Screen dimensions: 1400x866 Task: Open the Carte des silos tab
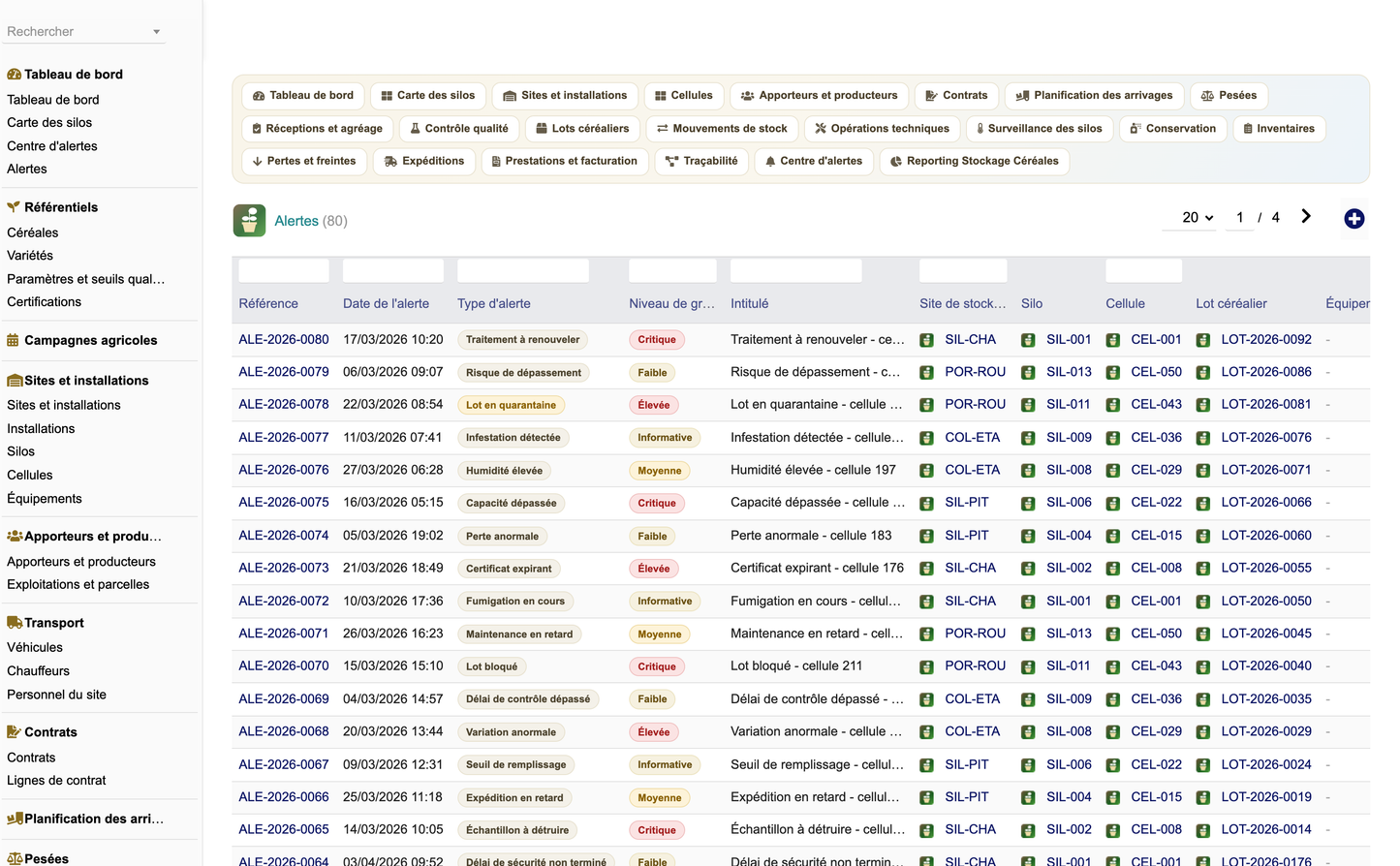point(428,96)
